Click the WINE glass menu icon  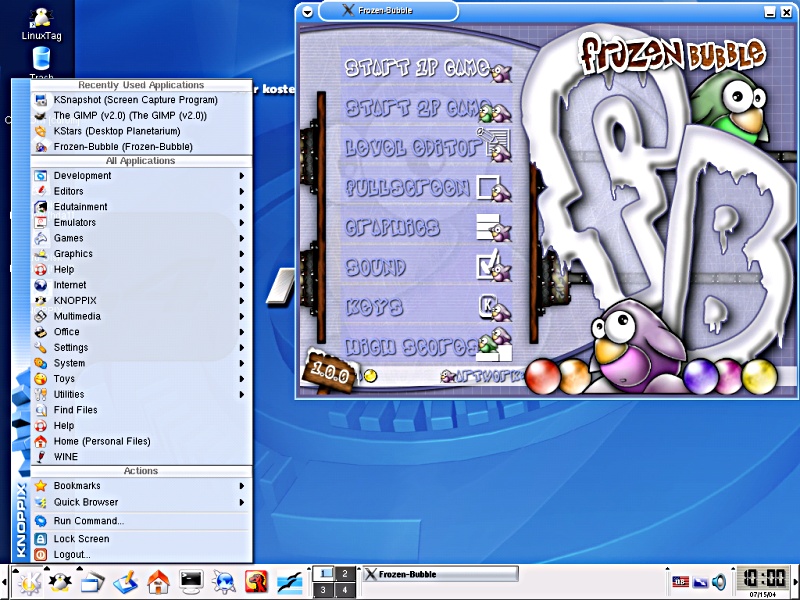[41, 457]
